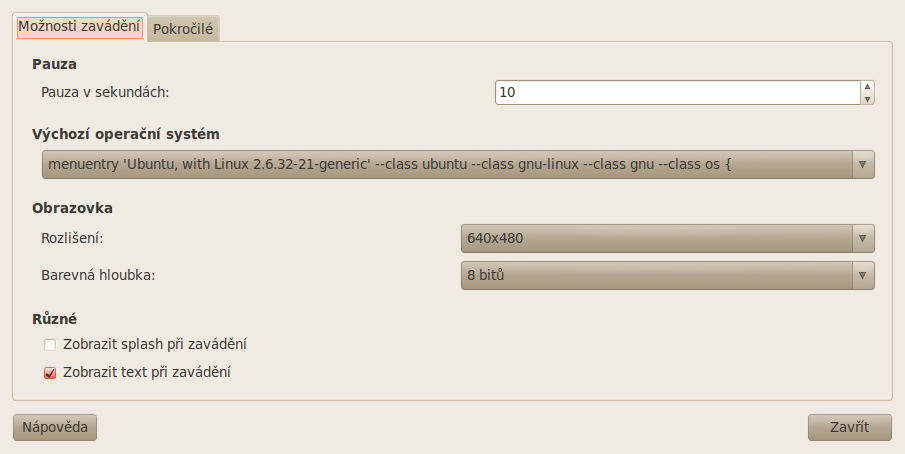Increase pause seconds with the up arrow
The image size is (905, 454).
pyautogui.click(x=867, y=87)
